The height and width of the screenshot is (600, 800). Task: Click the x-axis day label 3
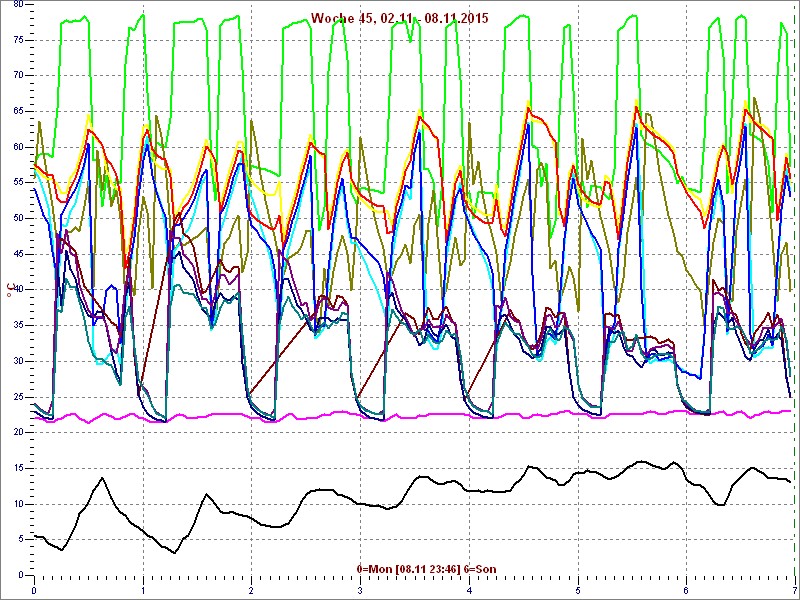(361, 591)
